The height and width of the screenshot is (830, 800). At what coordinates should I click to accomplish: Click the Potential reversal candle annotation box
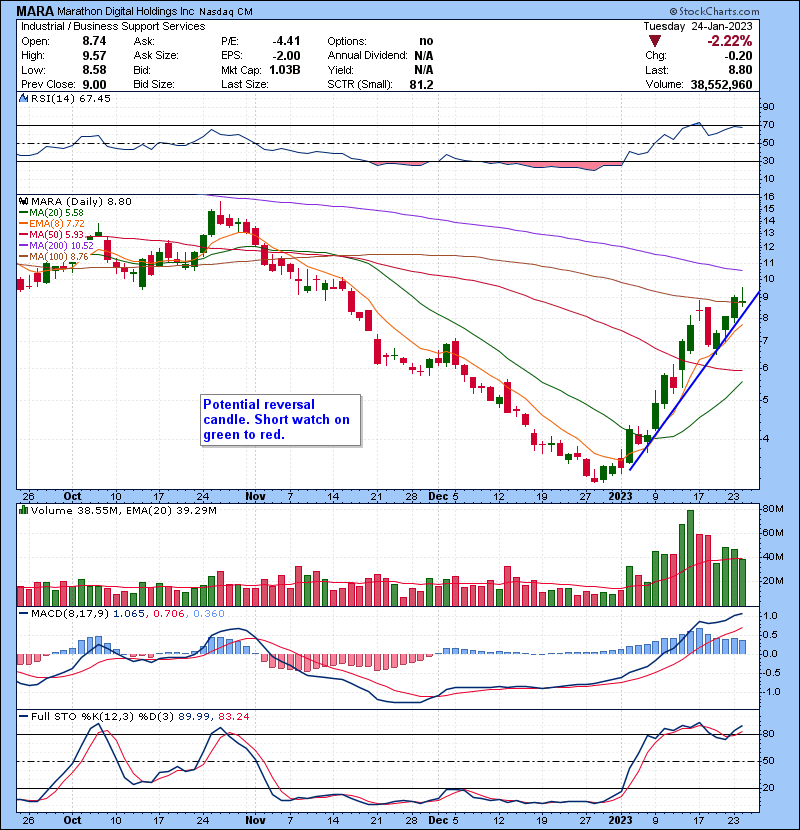(x=281, y=420)
